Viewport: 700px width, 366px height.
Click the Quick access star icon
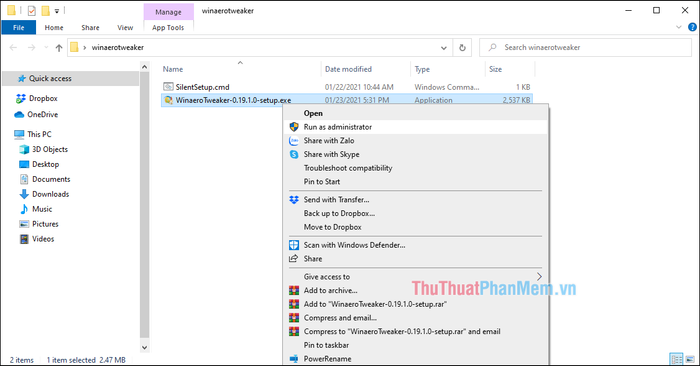point(21,79)
